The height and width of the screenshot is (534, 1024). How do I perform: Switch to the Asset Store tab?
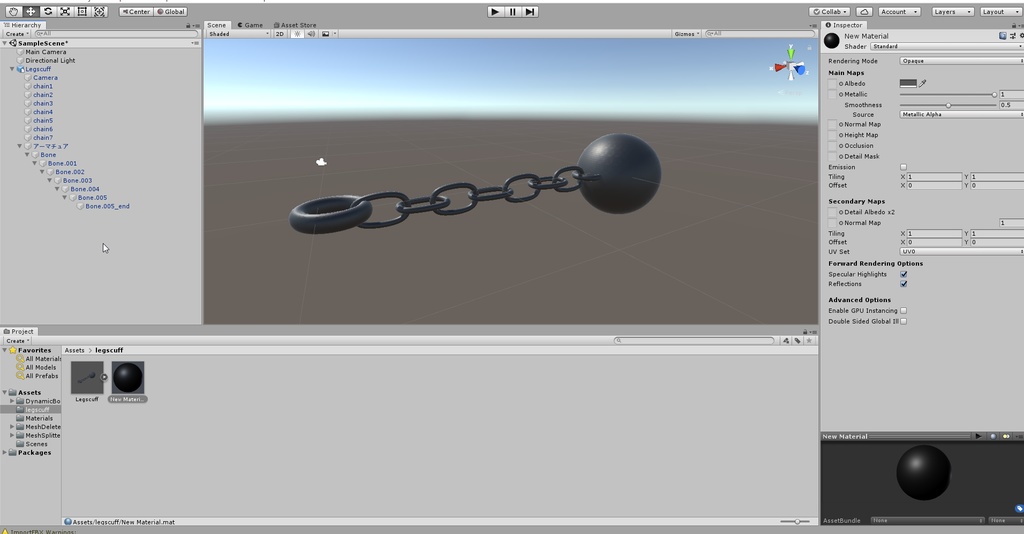click(x=295, y=25)
